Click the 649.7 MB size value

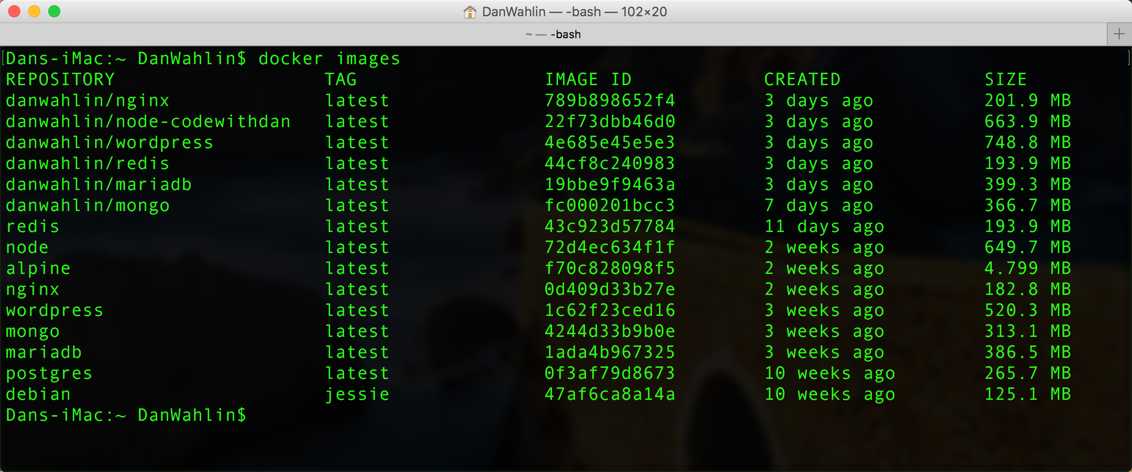click(1028, 248)
